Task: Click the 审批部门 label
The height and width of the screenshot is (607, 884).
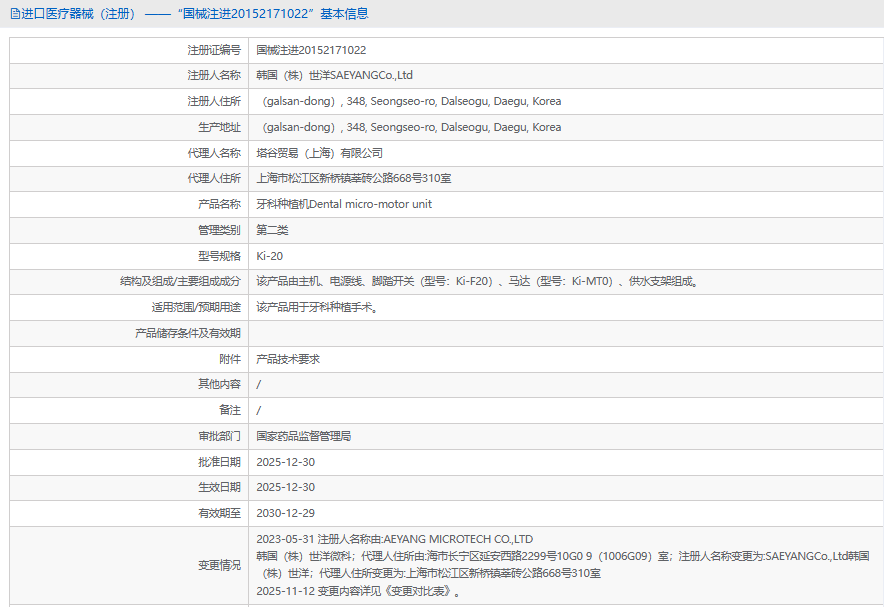Action: click(219, 436)
